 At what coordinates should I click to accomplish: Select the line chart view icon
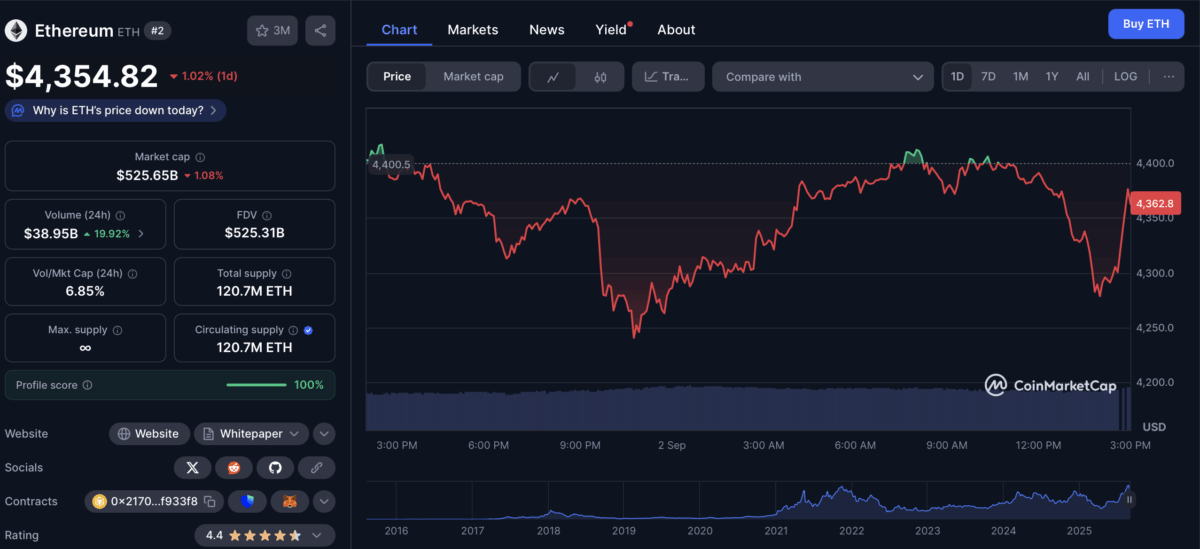tap(553, 77)
